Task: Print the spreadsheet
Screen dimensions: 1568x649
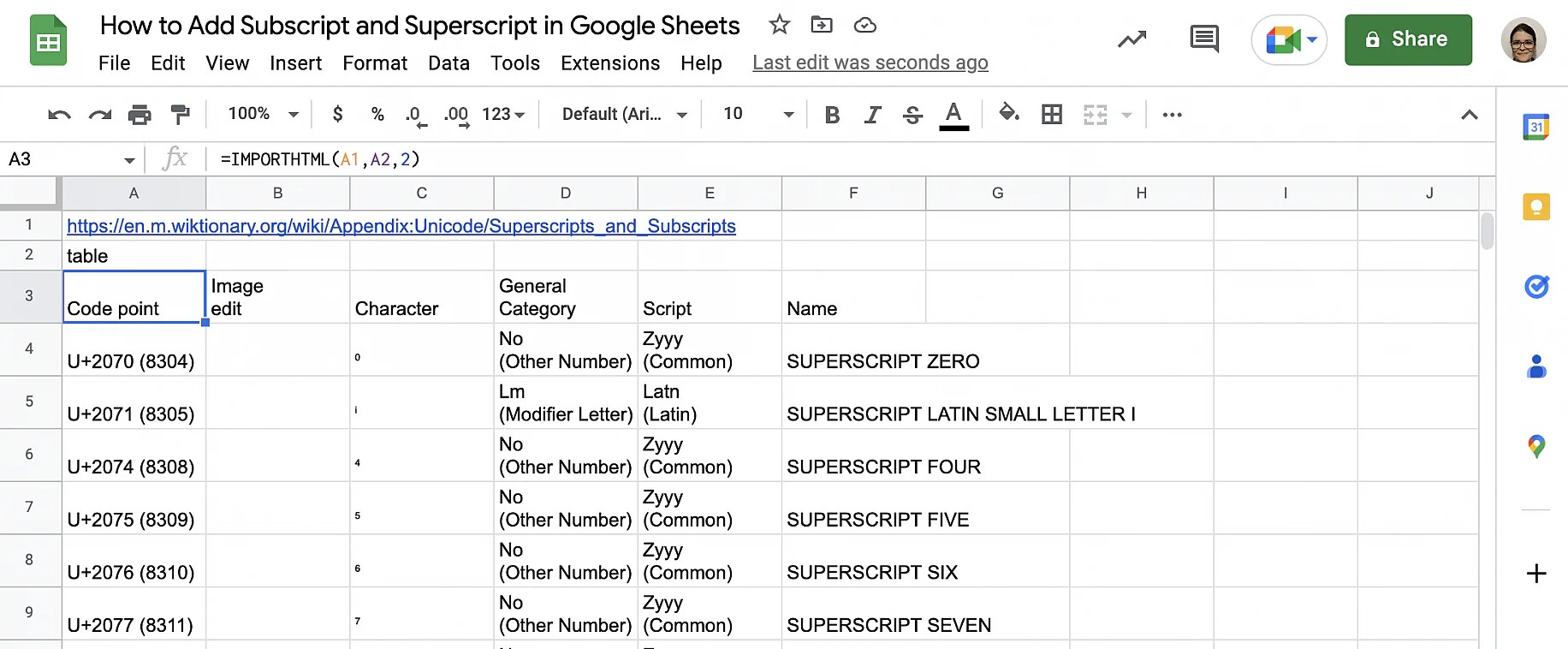Action: pyautogui.click(x=140, y=114)
